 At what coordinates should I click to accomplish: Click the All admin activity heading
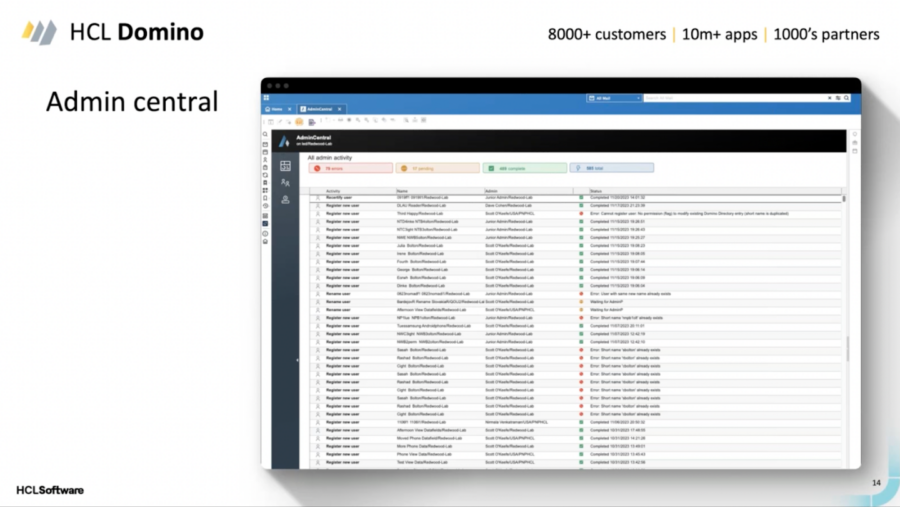[x=329, y=157]
